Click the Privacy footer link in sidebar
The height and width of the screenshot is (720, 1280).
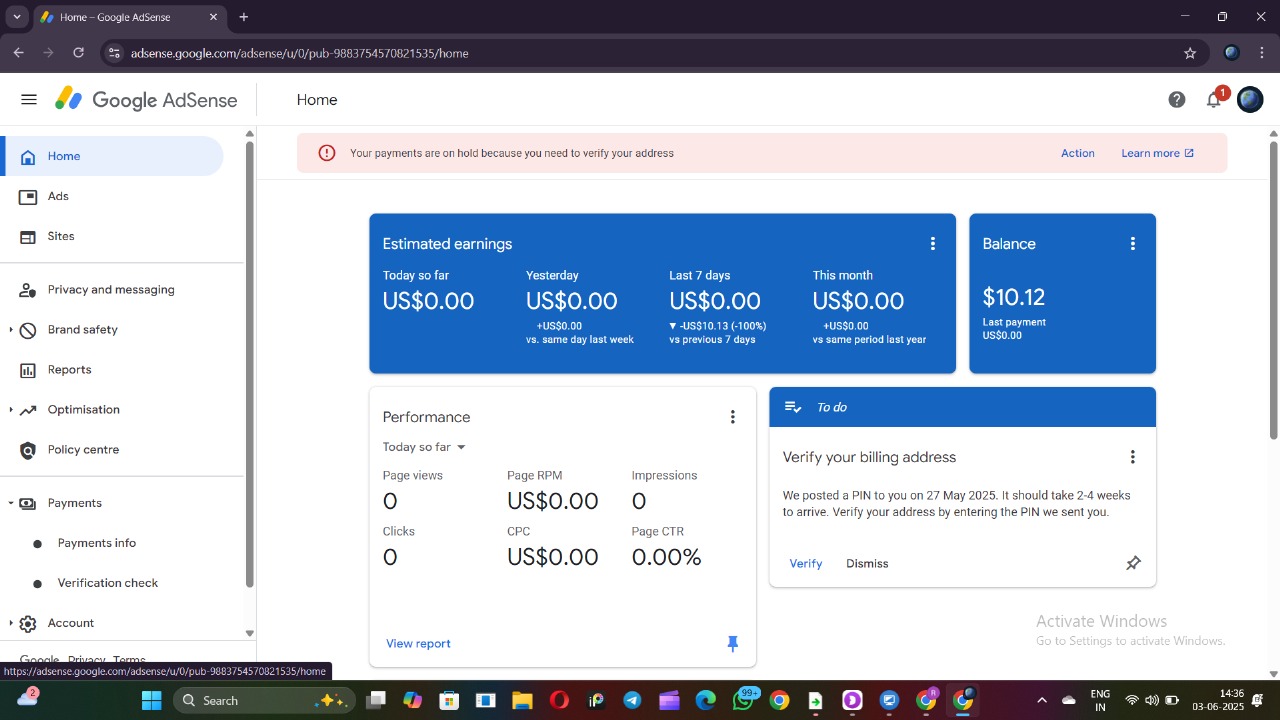[x=86, y=660]
